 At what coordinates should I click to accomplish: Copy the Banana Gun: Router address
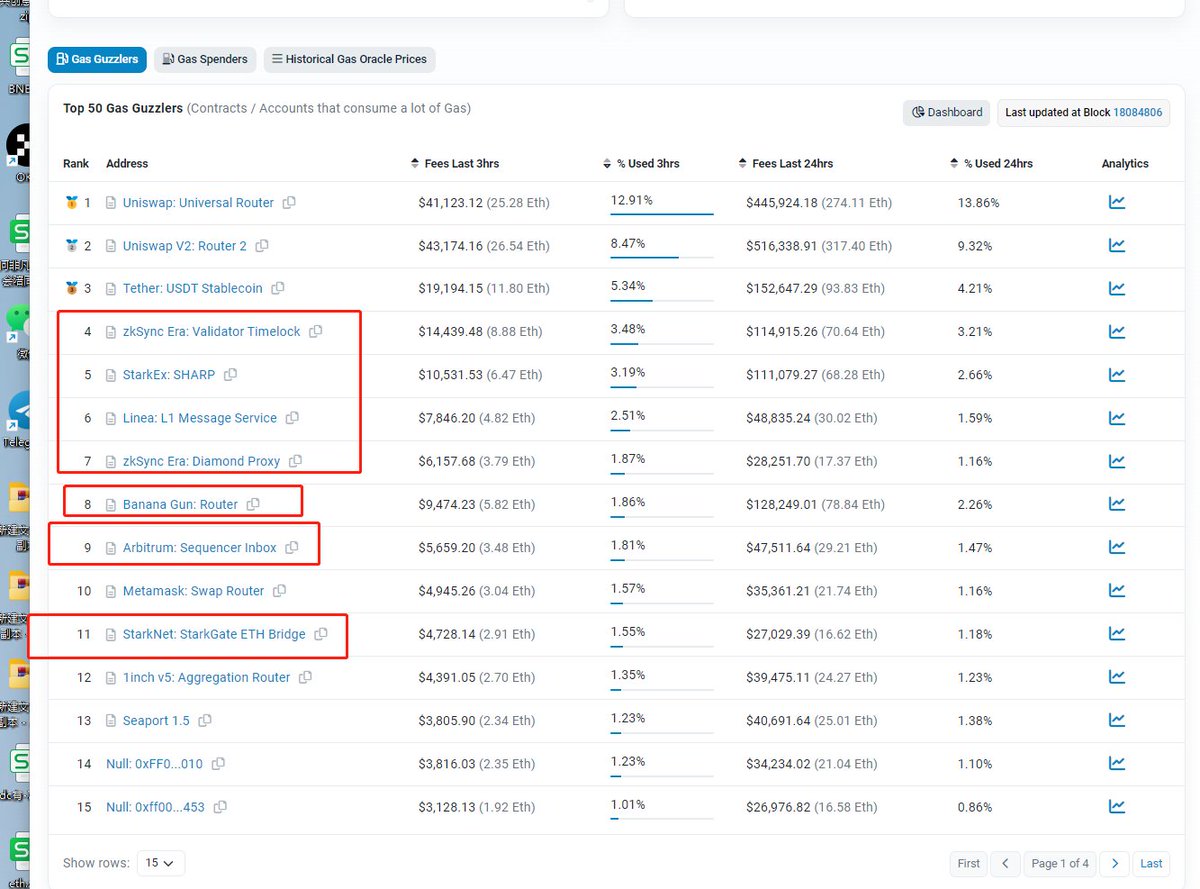coord(253,505)
